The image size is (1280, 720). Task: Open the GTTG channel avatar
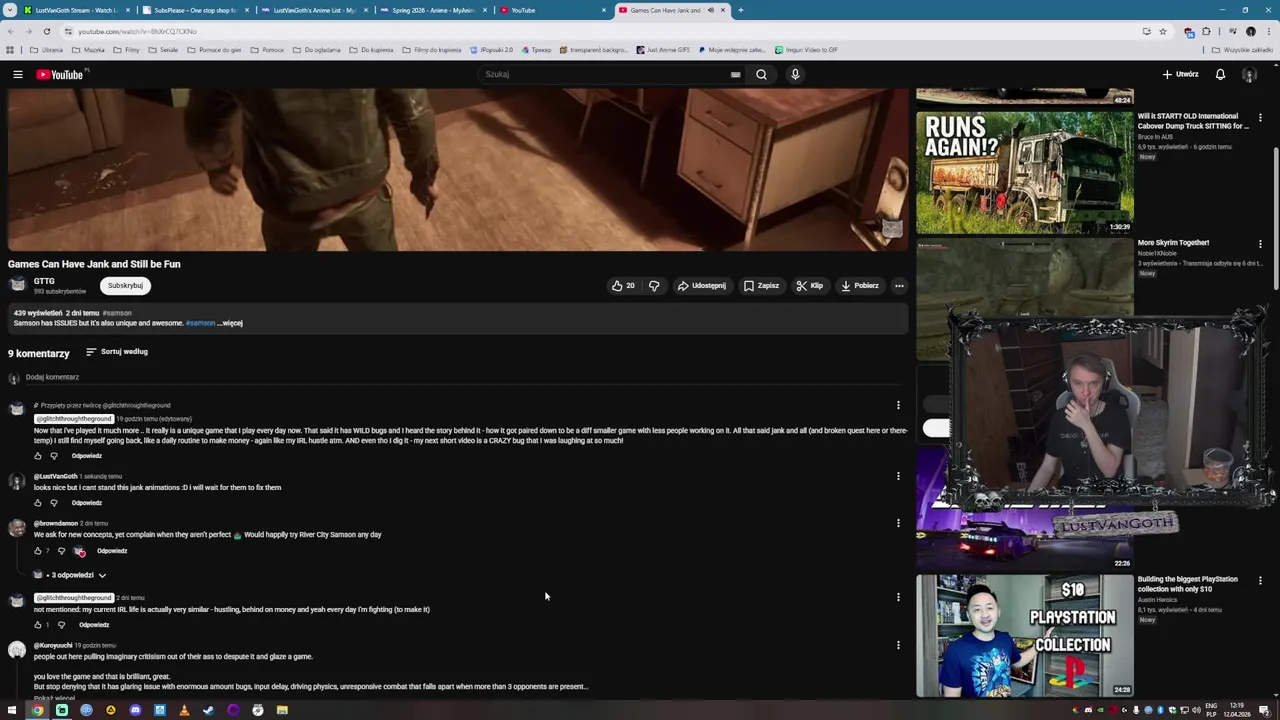(17, 285)
